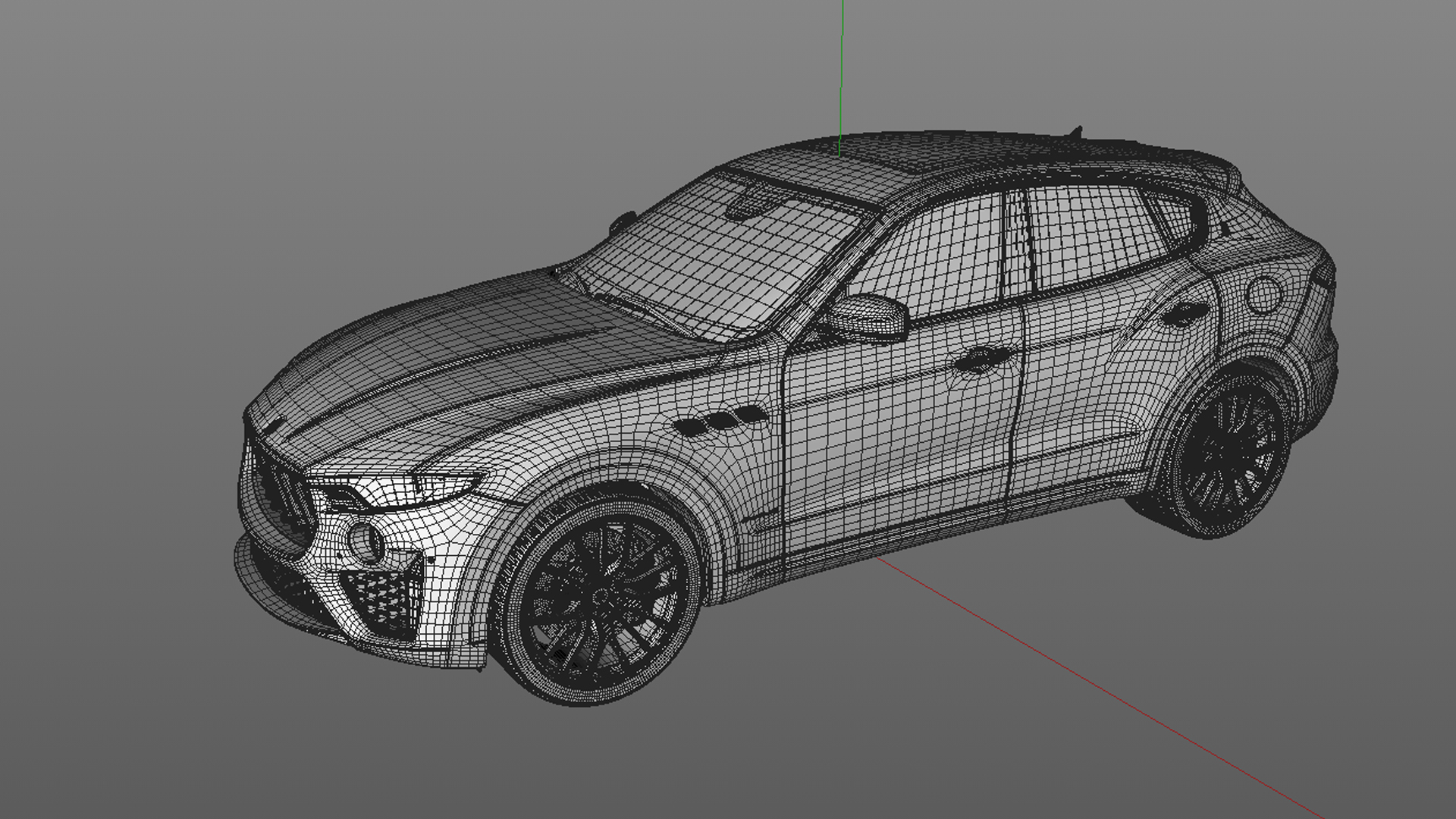The image size is (1456, 819).
Task: Click the round fuel filler cap
Action: coord(1264,295)
